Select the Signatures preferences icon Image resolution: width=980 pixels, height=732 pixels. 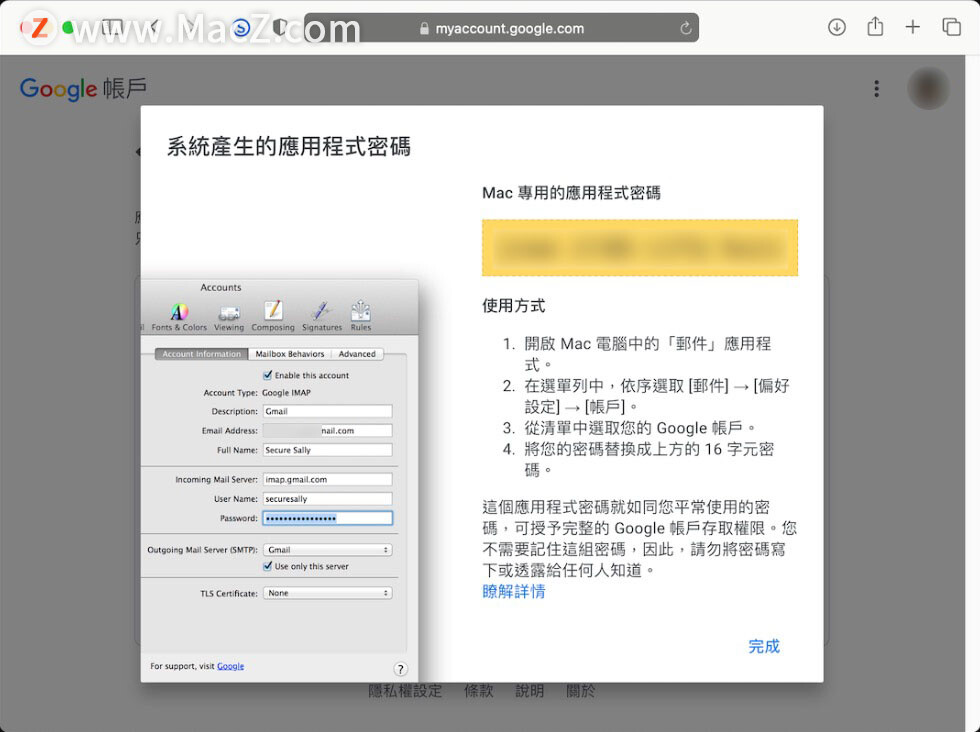pyautogui.click(x=322, y=316)
